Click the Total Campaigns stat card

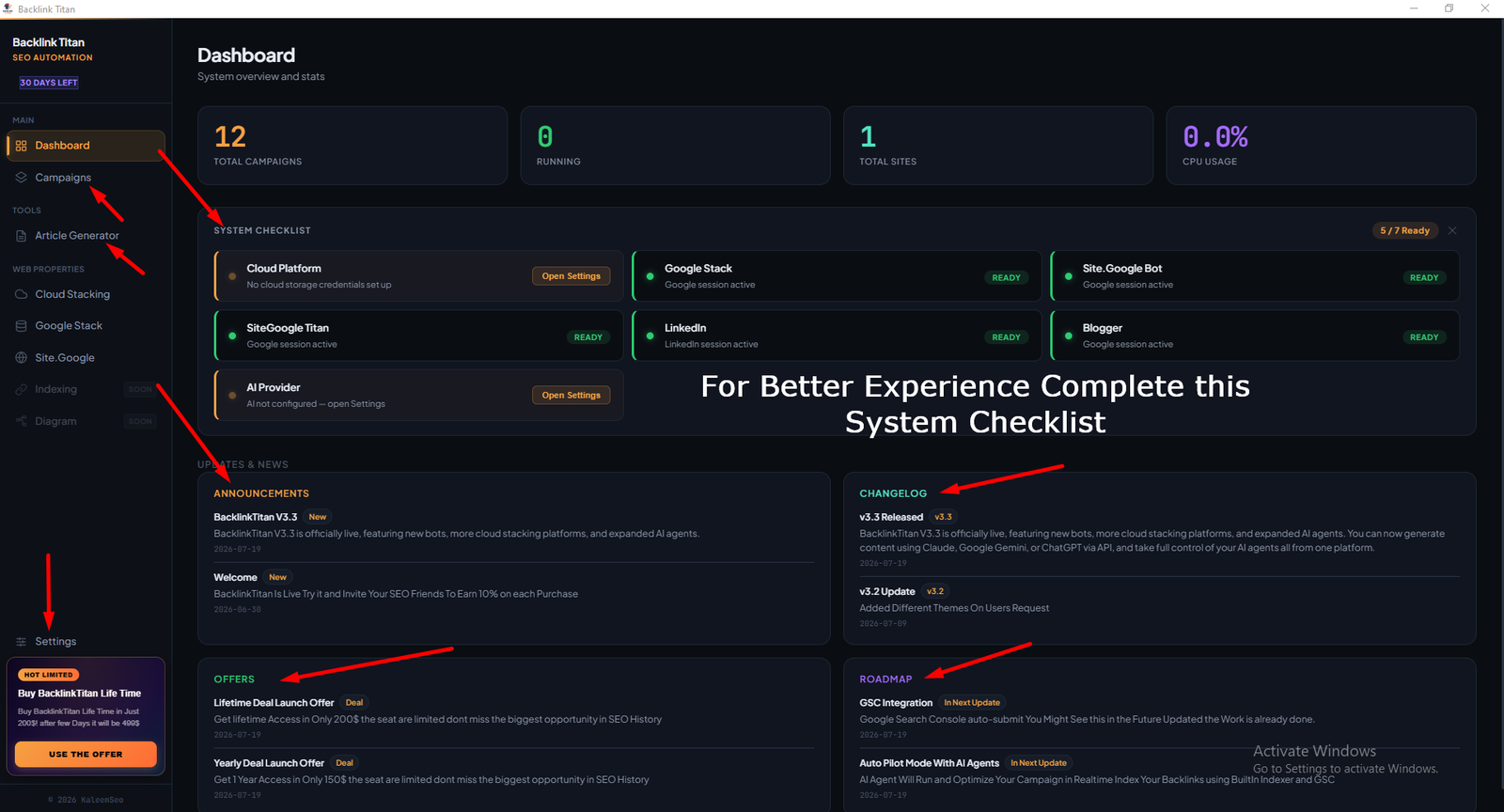point(352,146)
